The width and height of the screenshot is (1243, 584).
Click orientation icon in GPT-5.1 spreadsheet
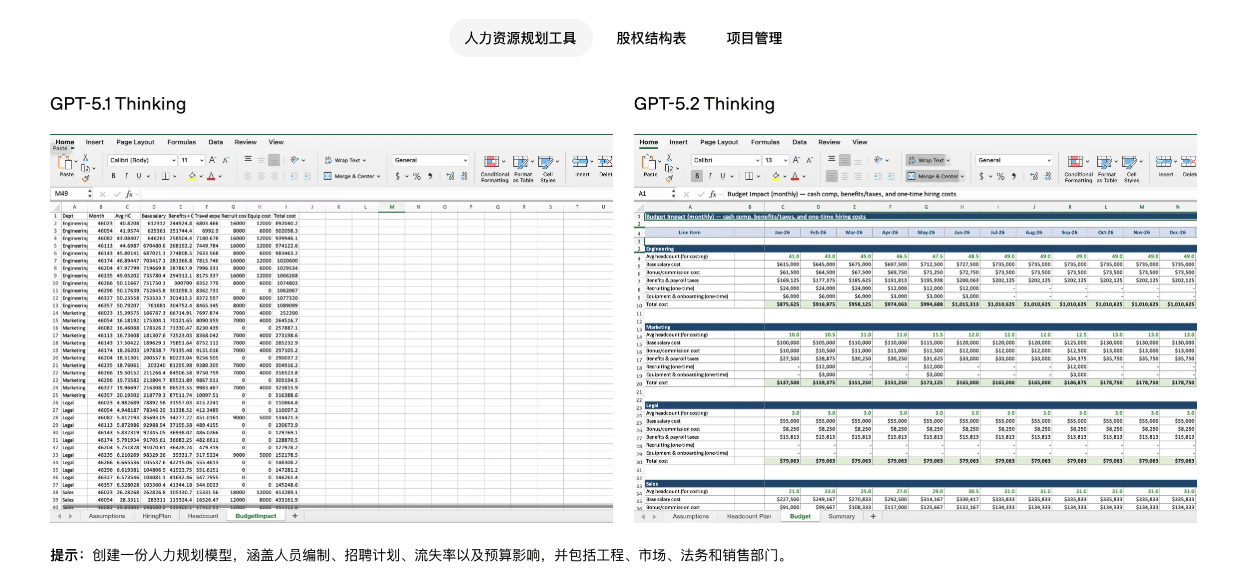coord(294,160)
